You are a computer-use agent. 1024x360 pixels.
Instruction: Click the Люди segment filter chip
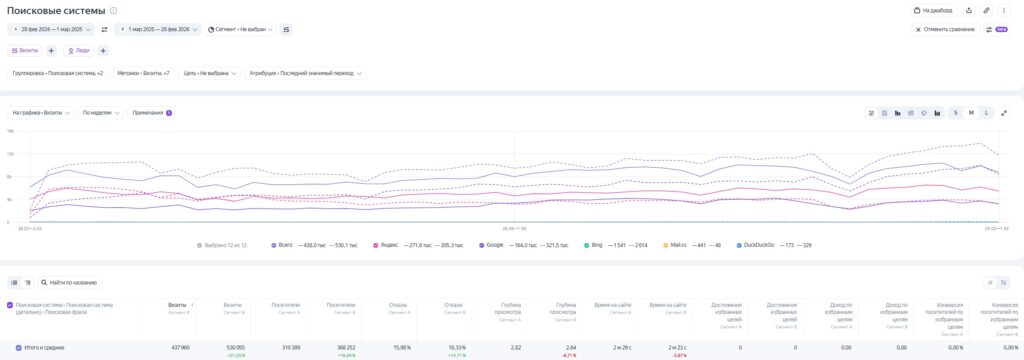pyautogui.click(x=78, y=50)
